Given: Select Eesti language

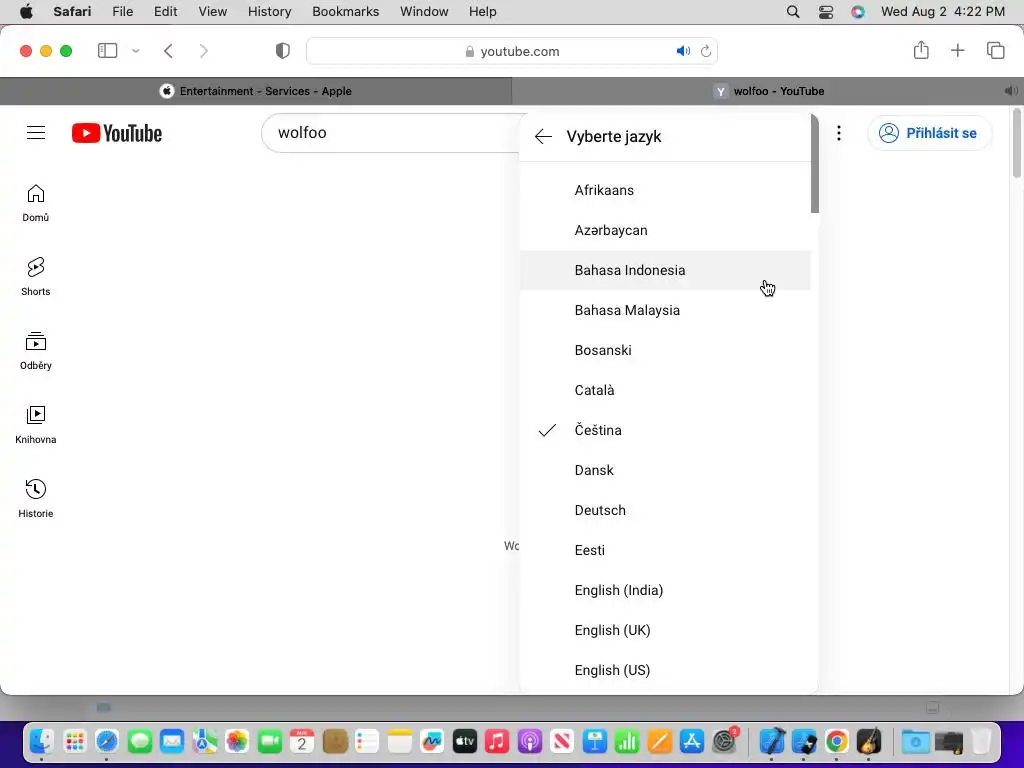Looking at the screenshot, I should pyautogui.click(x=665, y=550).
